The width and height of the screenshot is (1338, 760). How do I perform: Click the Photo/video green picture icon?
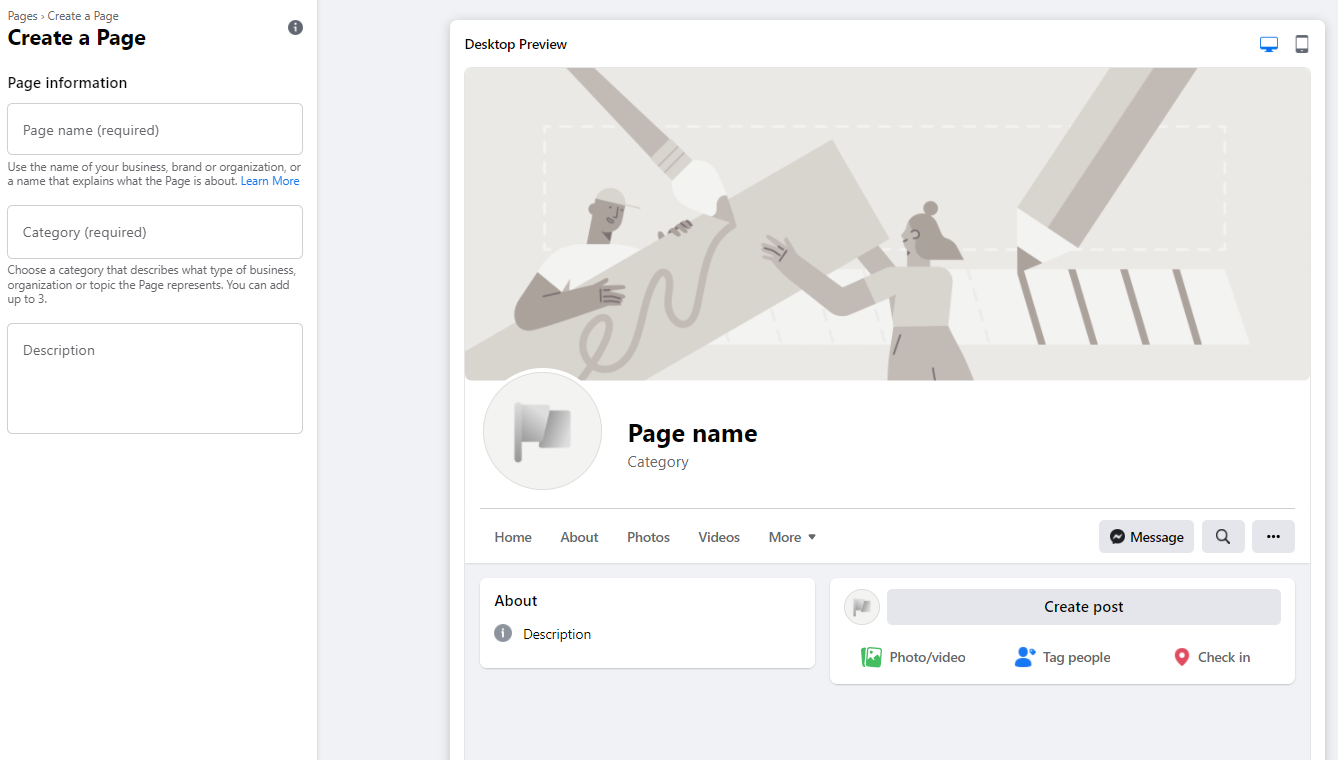871,657
